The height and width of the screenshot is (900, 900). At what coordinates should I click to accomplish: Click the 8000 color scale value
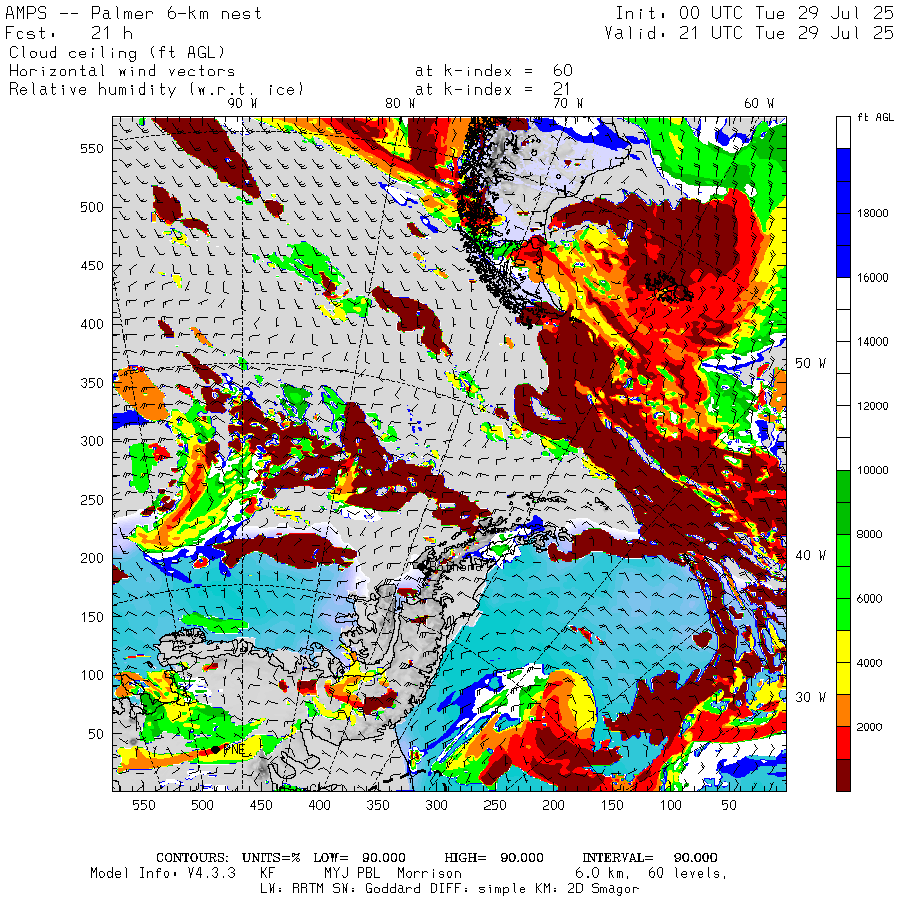870,534
